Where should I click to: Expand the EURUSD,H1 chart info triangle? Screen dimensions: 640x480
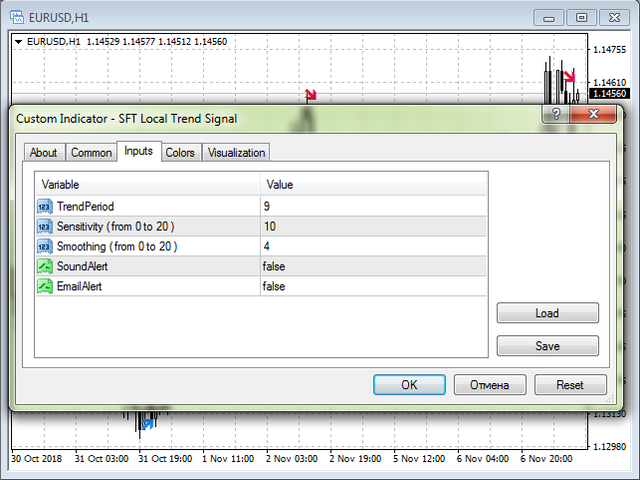click(x=18, y=42)
